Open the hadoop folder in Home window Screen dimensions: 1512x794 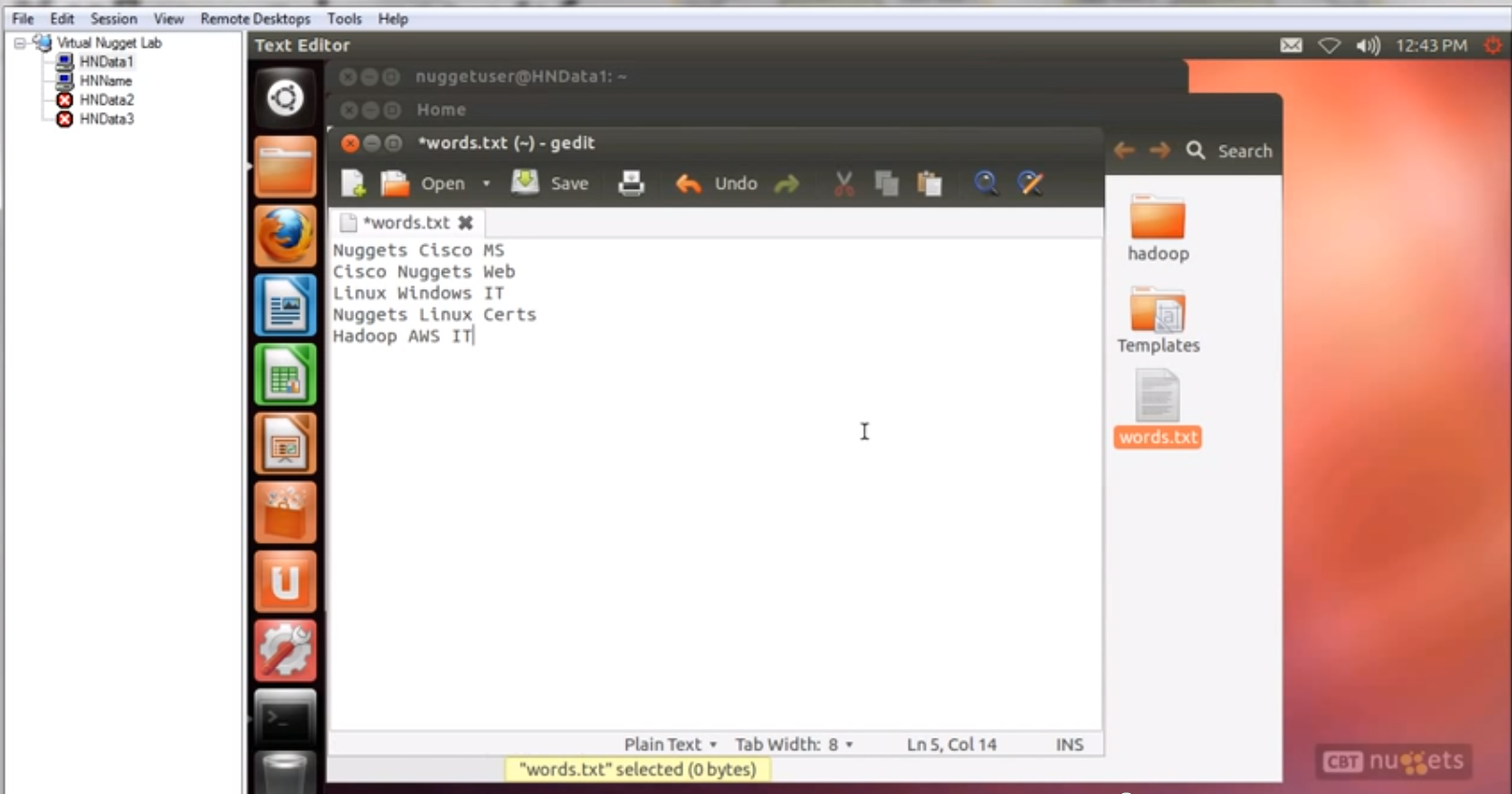[1158, 229]
